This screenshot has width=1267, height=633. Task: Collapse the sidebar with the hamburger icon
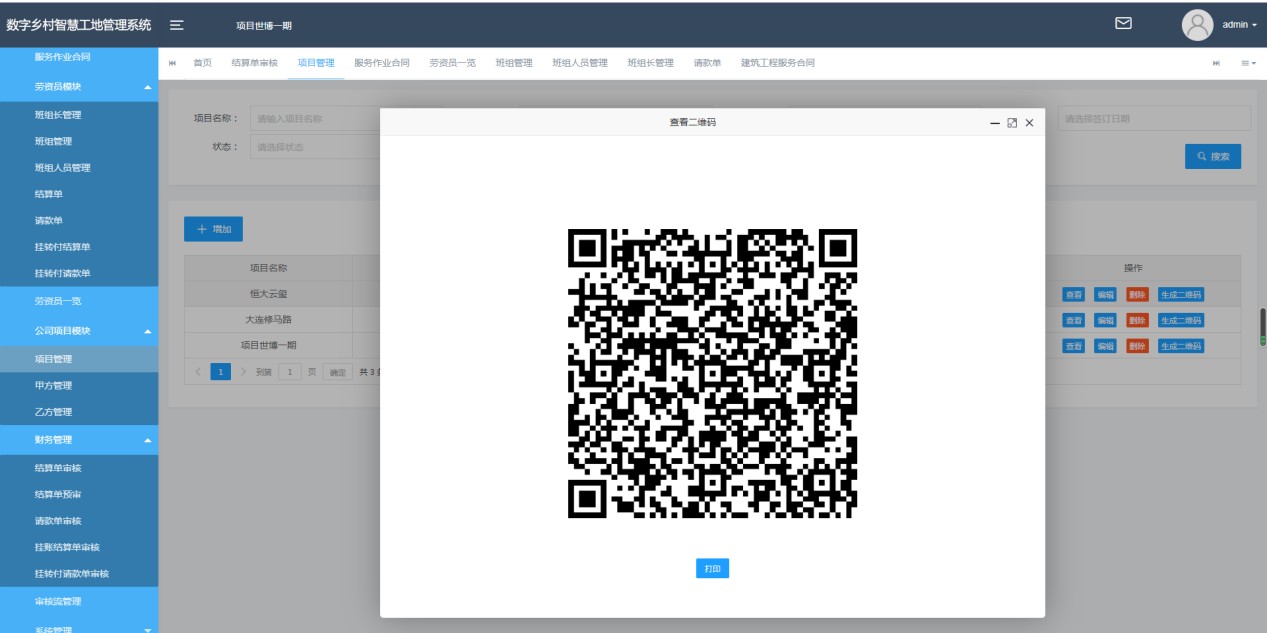[176, 25]
